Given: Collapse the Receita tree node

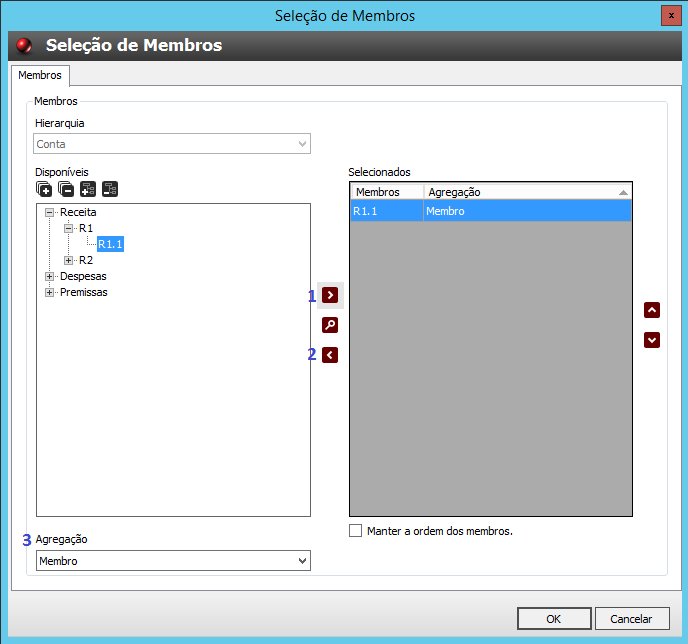Looking at the screenshot, I should click(50, 212).
